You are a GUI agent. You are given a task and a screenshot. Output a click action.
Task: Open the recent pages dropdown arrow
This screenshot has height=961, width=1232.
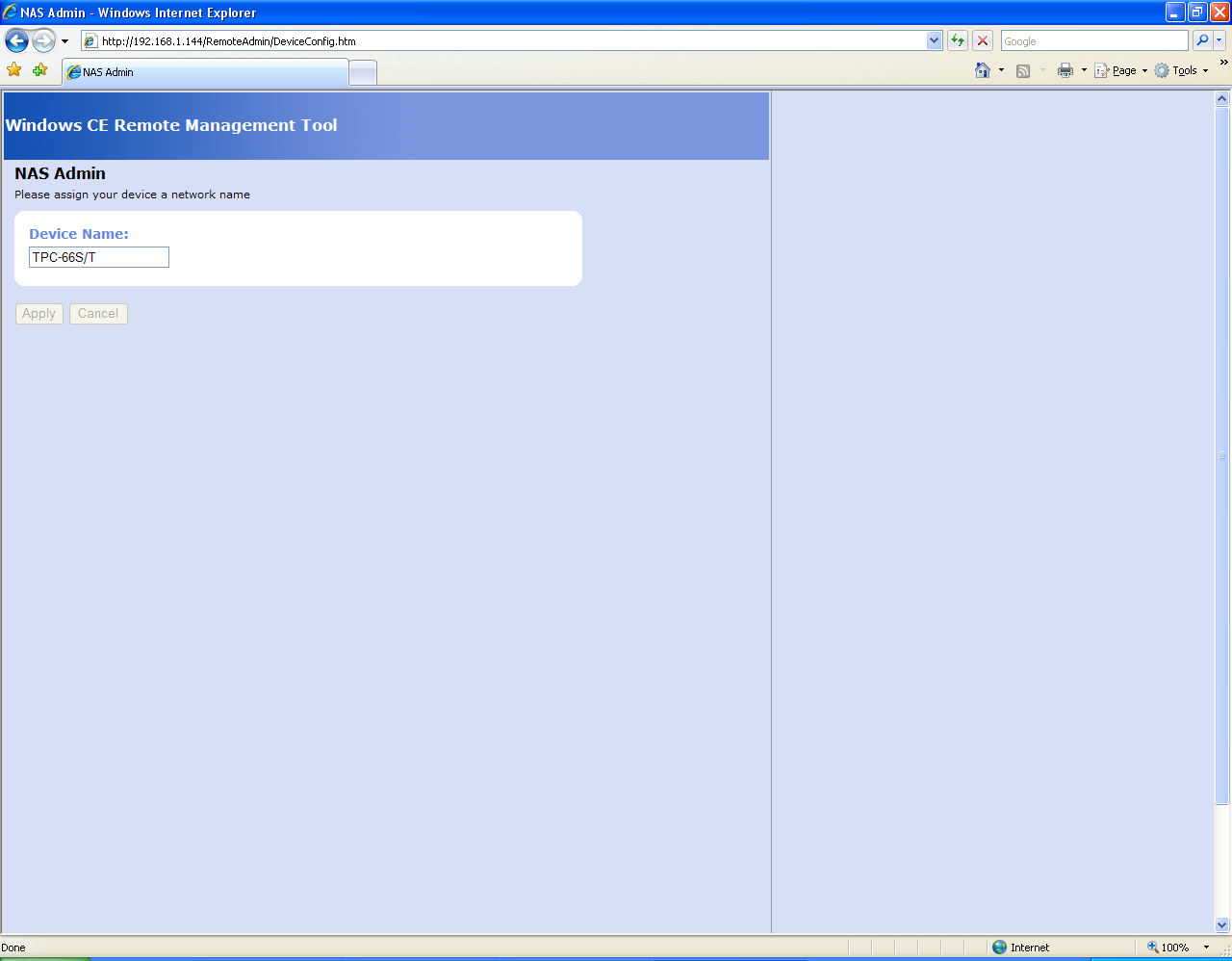(x=64, y=41)
